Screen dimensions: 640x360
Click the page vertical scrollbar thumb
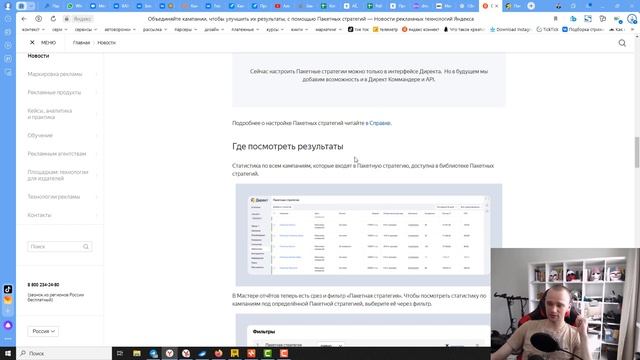[x=637, y=152]
